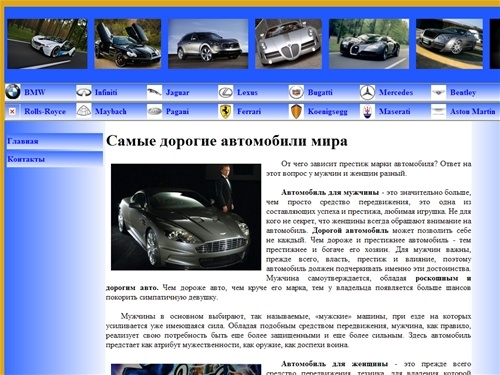The width and height of the screenshot is (500, 375).
Task: Open the Bugatti brand link
Action: (320, 92)
